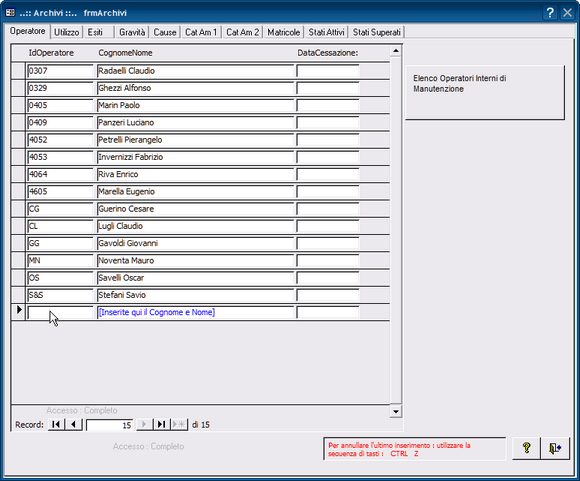Click the name field Gavoldi Giovanni

pos(195,243)
